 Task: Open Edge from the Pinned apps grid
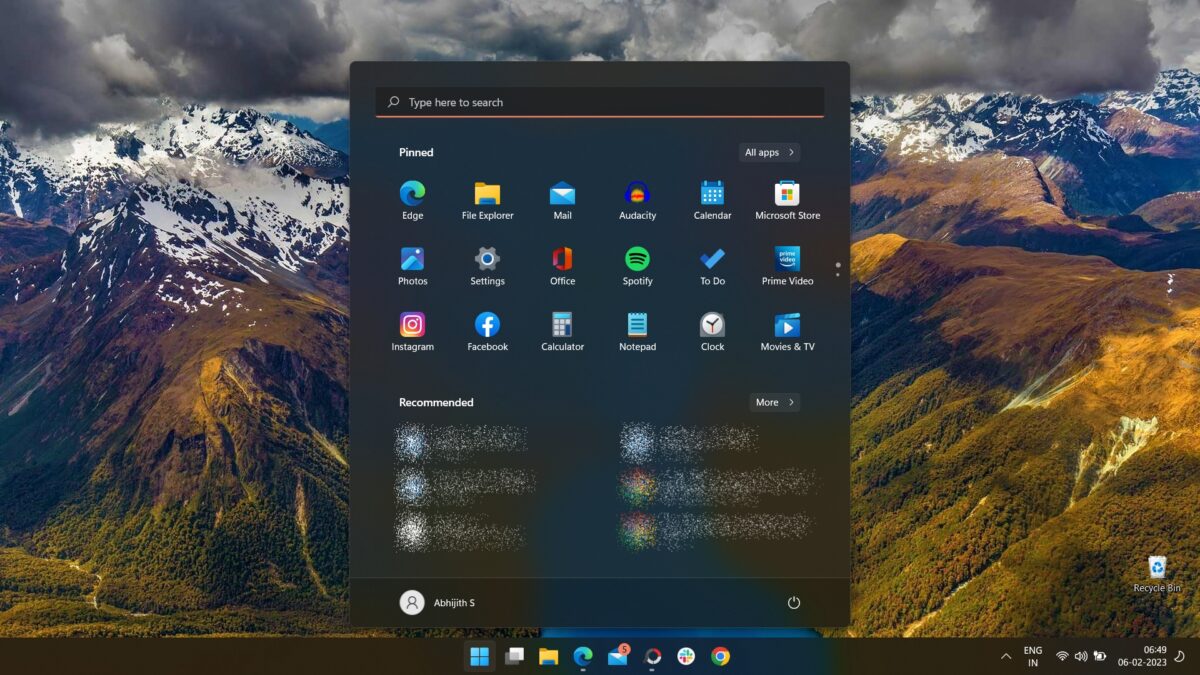pos(412,200)
